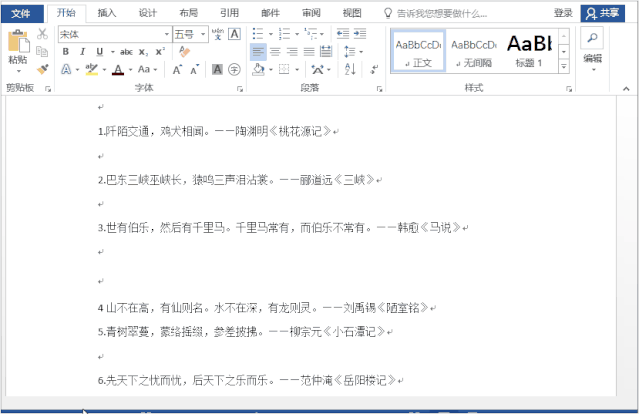The image size is (639, 414).
Task: Click the Sort A-Z icon
Action: 350,70
